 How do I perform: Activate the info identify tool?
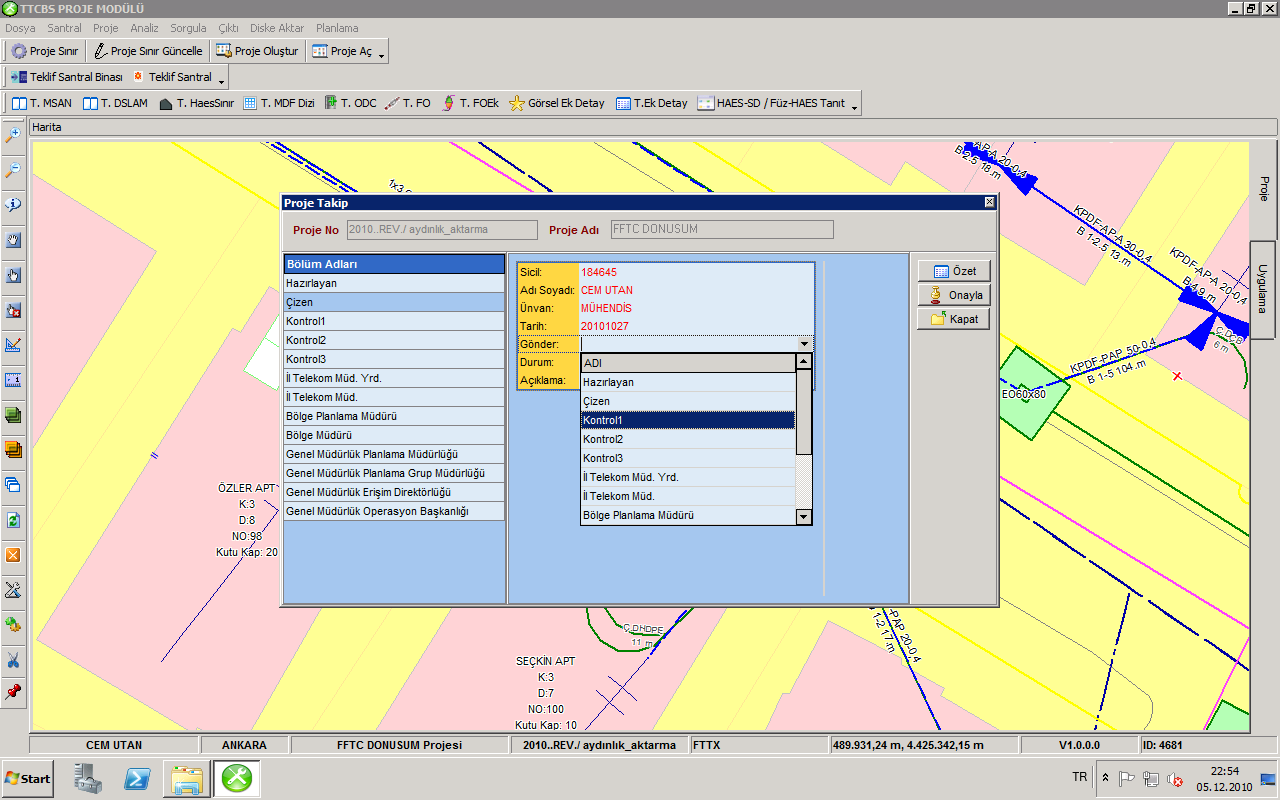click(x=13, y=205)
